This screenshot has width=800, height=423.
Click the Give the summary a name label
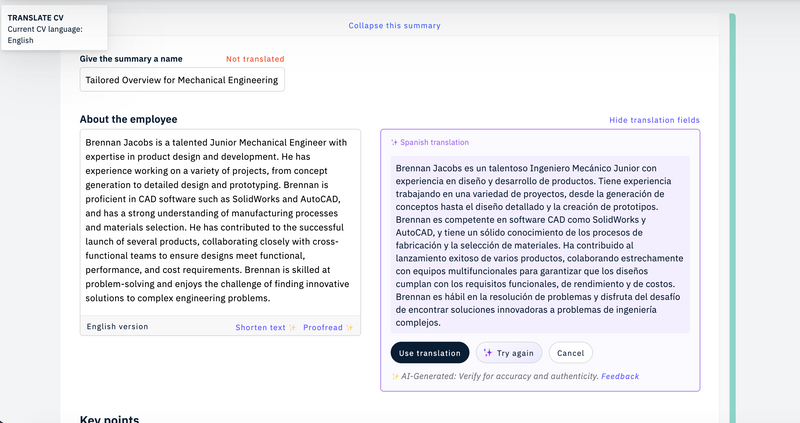pos(131,59)
